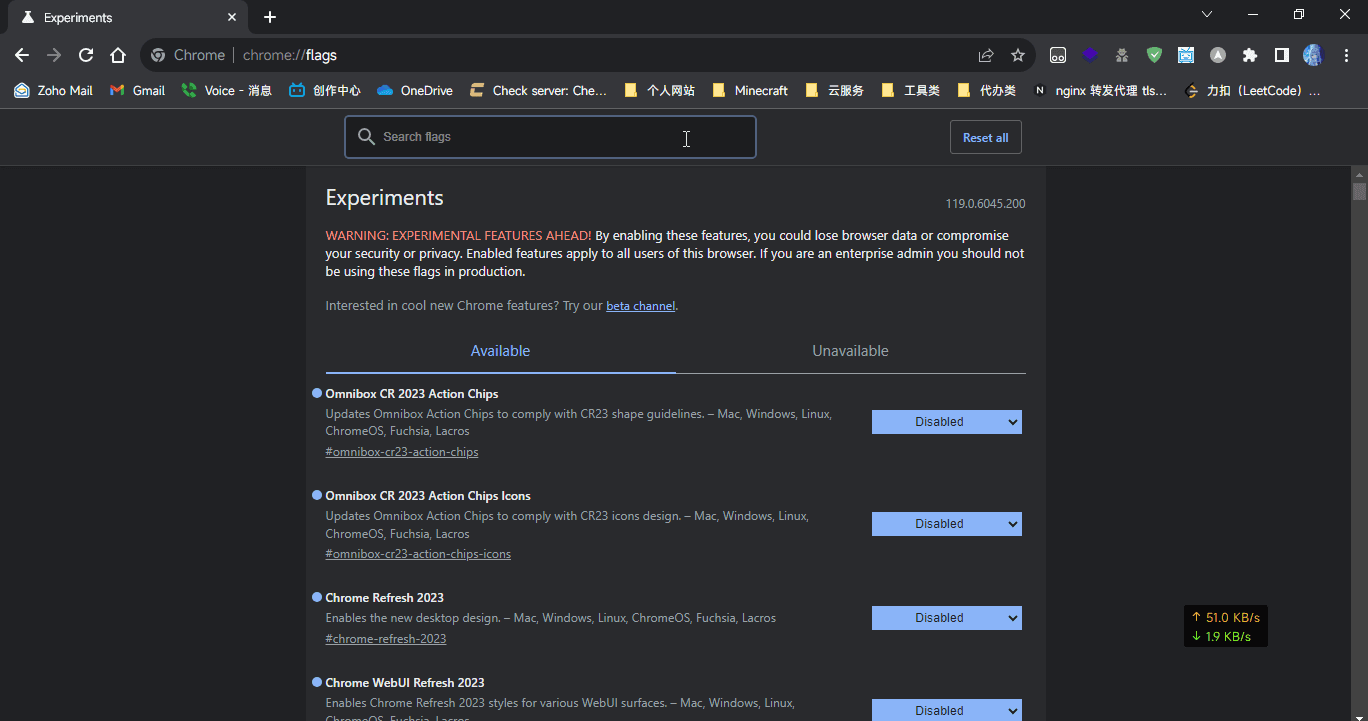The width and height of the screenshot is (1368, 721).
Task: Open #chrome-refresh-2023 anchor link
Action: 386,639
